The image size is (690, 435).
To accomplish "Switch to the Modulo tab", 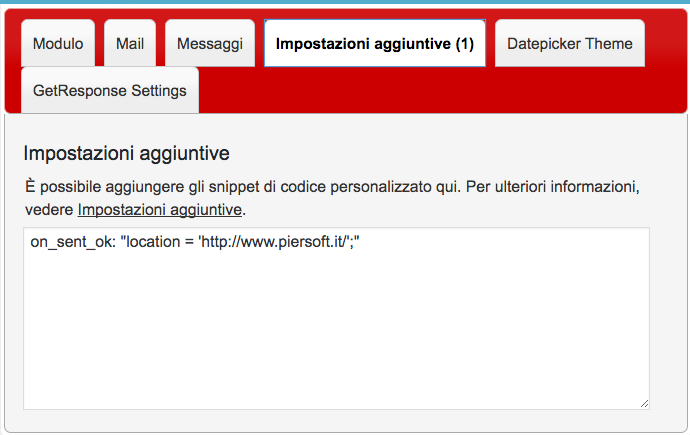I will pos(58,43).
